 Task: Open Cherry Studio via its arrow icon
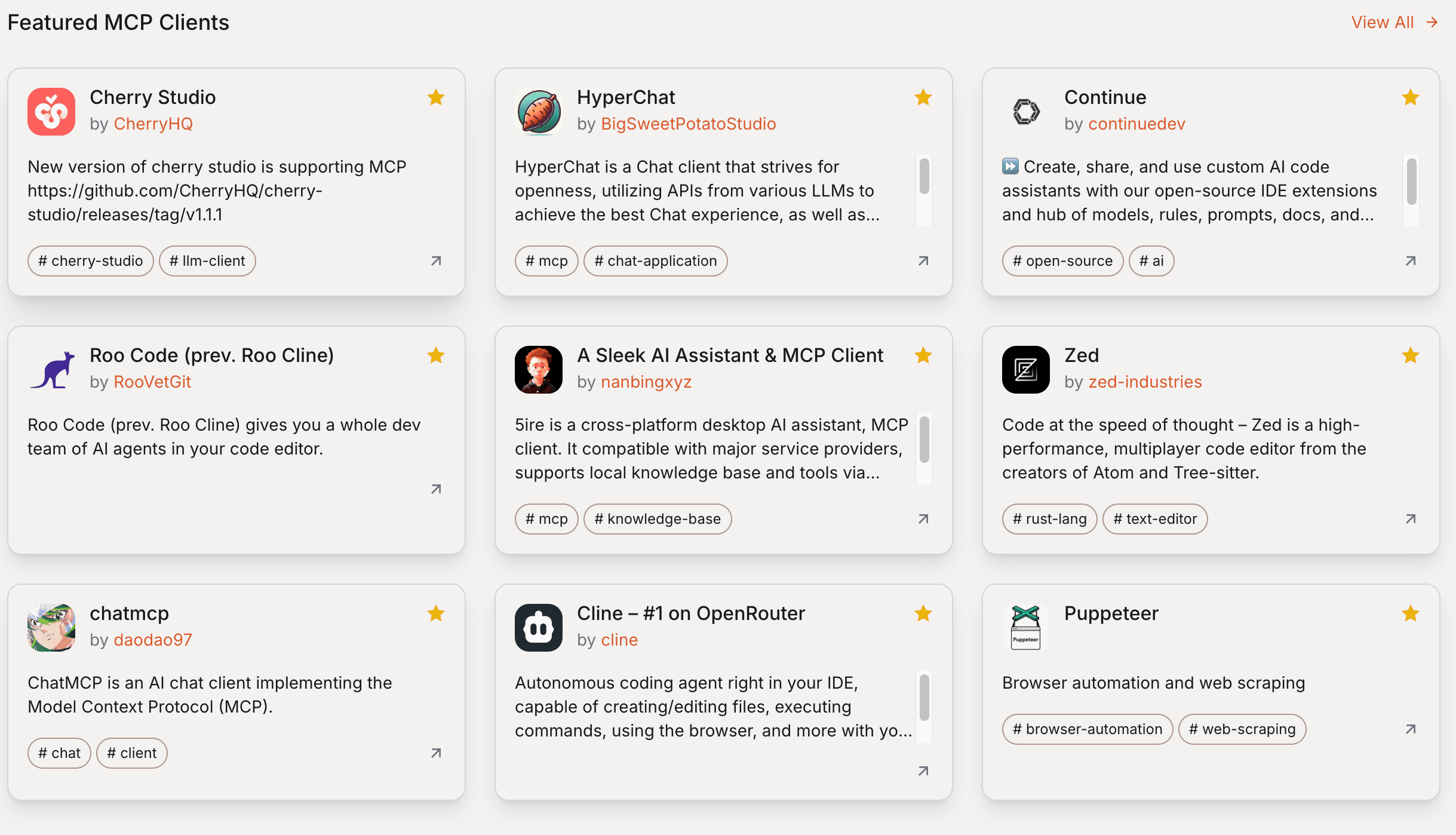(x=436, y=261)
